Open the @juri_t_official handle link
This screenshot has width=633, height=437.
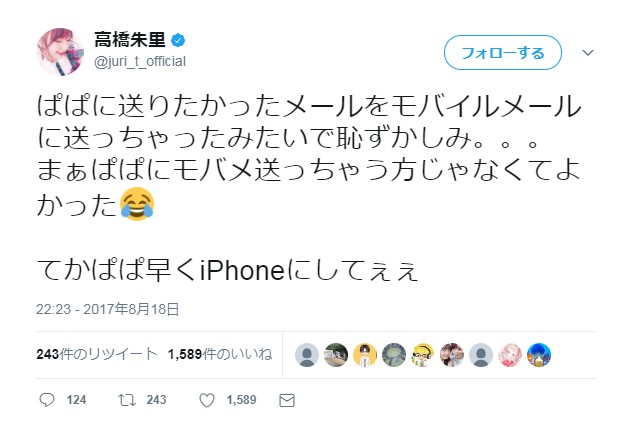[x=140, y=61]
